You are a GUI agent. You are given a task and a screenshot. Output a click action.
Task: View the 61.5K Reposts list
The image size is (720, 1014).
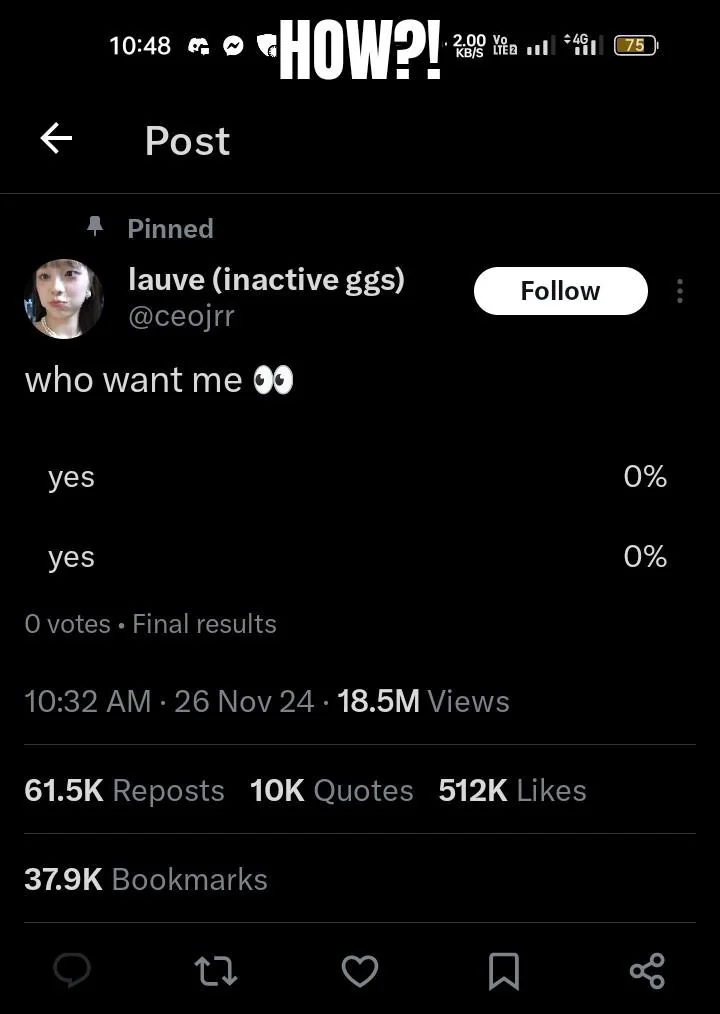pos(124,790)
